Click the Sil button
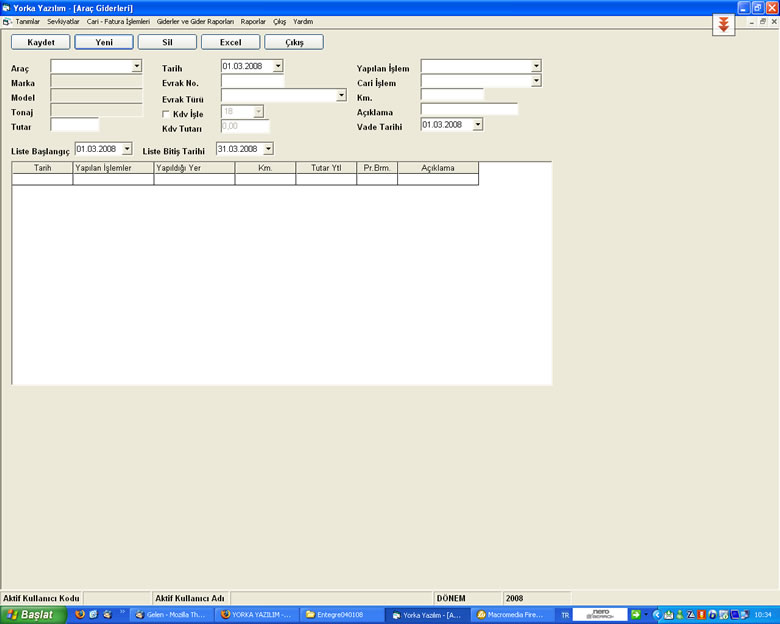Screen dimensions: 780x624 point(167,42)
